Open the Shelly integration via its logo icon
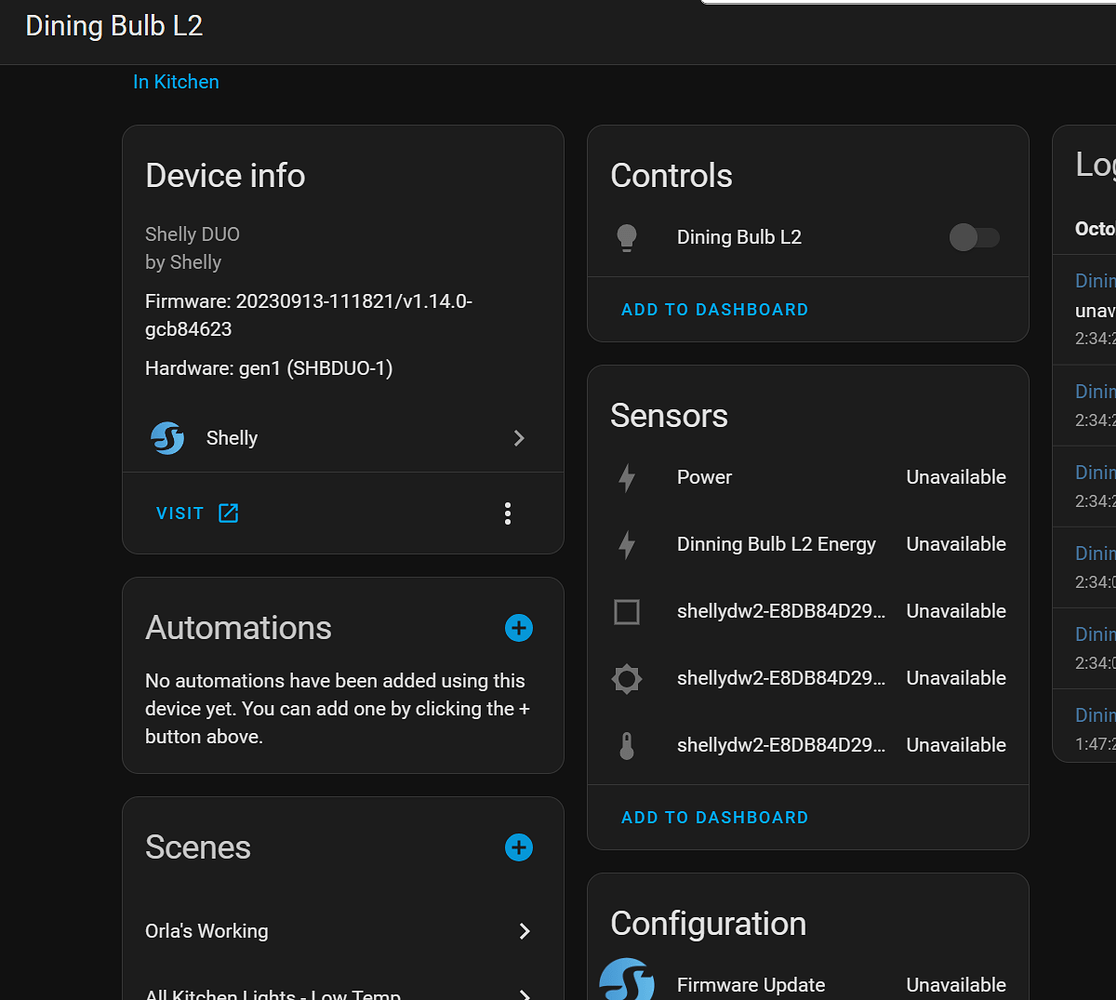This screenshot has width=1116, height=1000. (167, 438)
